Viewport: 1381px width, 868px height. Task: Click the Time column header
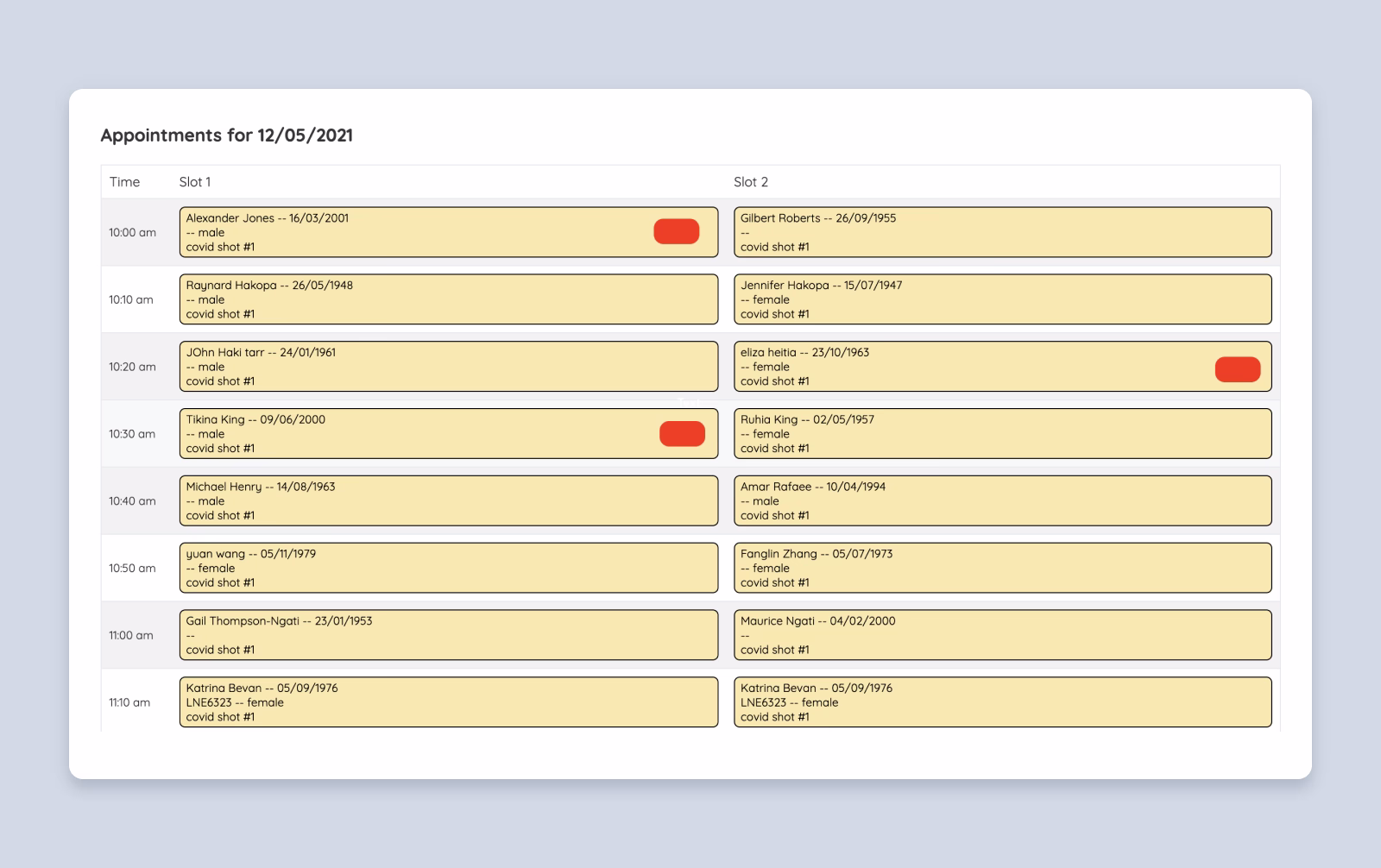click(124, 182)
